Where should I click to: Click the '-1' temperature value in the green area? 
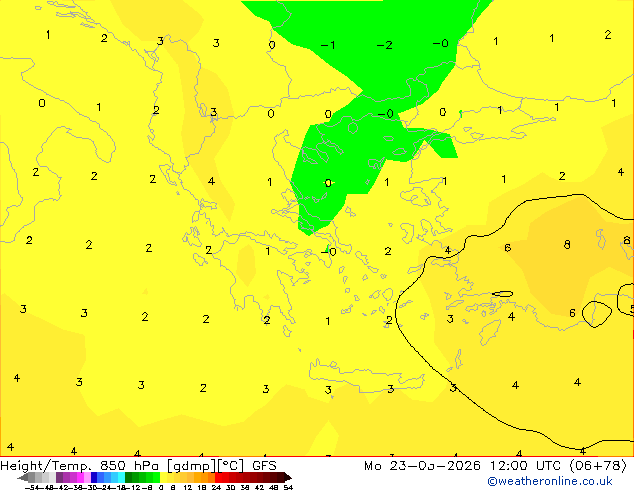click(328, 45)
